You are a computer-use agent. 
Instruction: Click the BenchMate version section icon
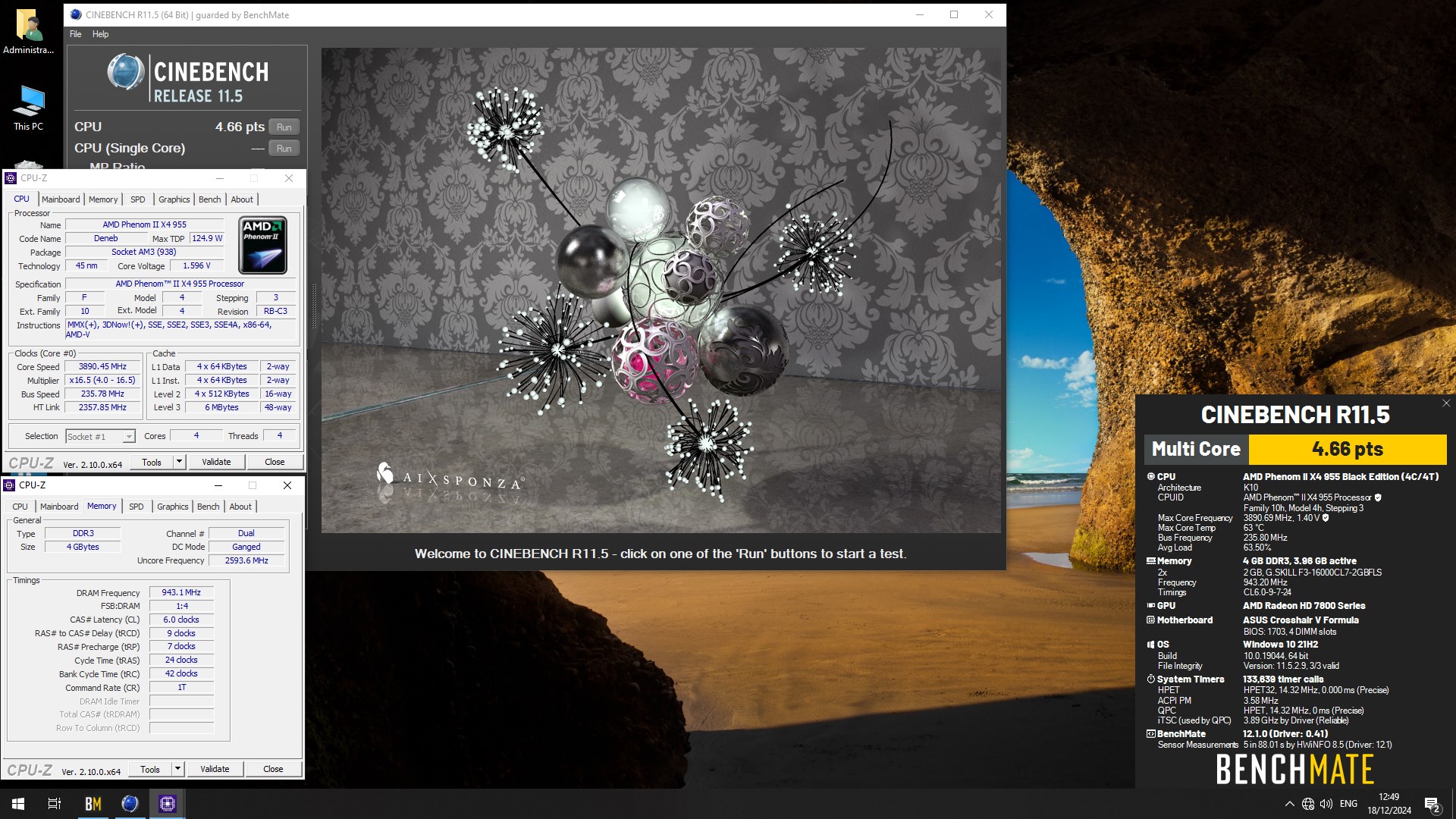click(x=1150, y=734)
